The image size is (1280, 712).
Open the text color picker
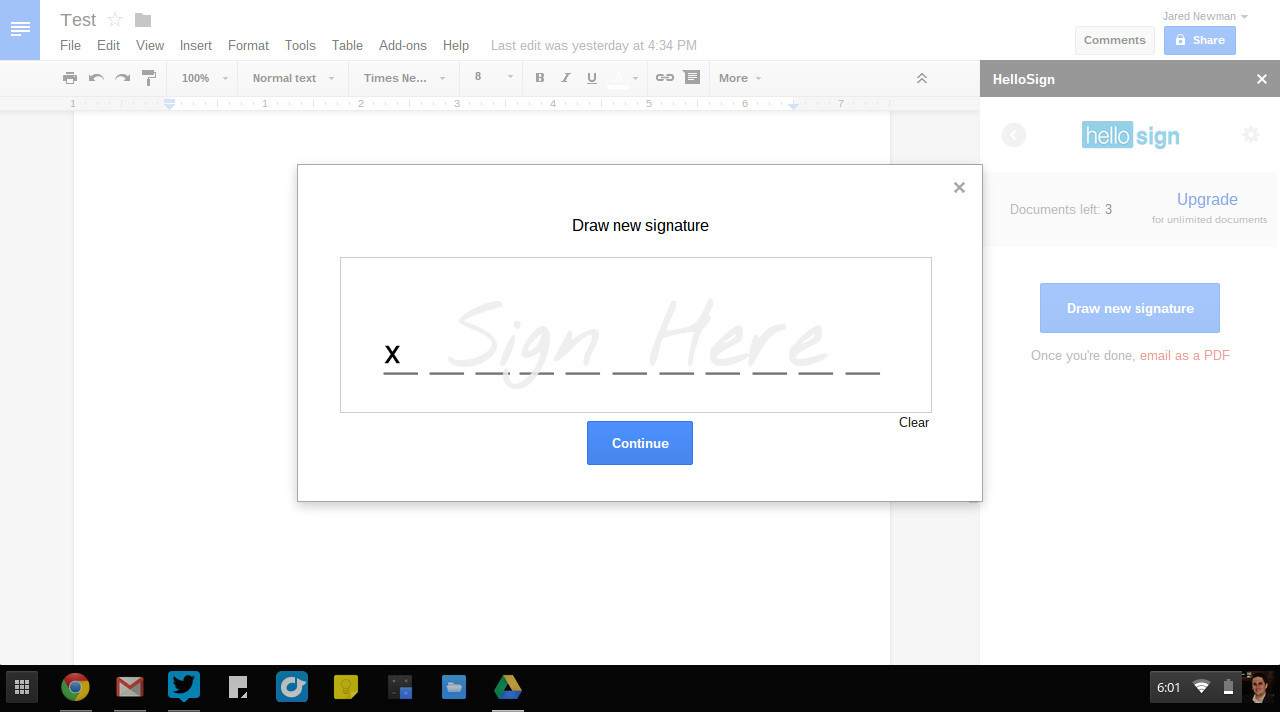click(x=623, y=78)
